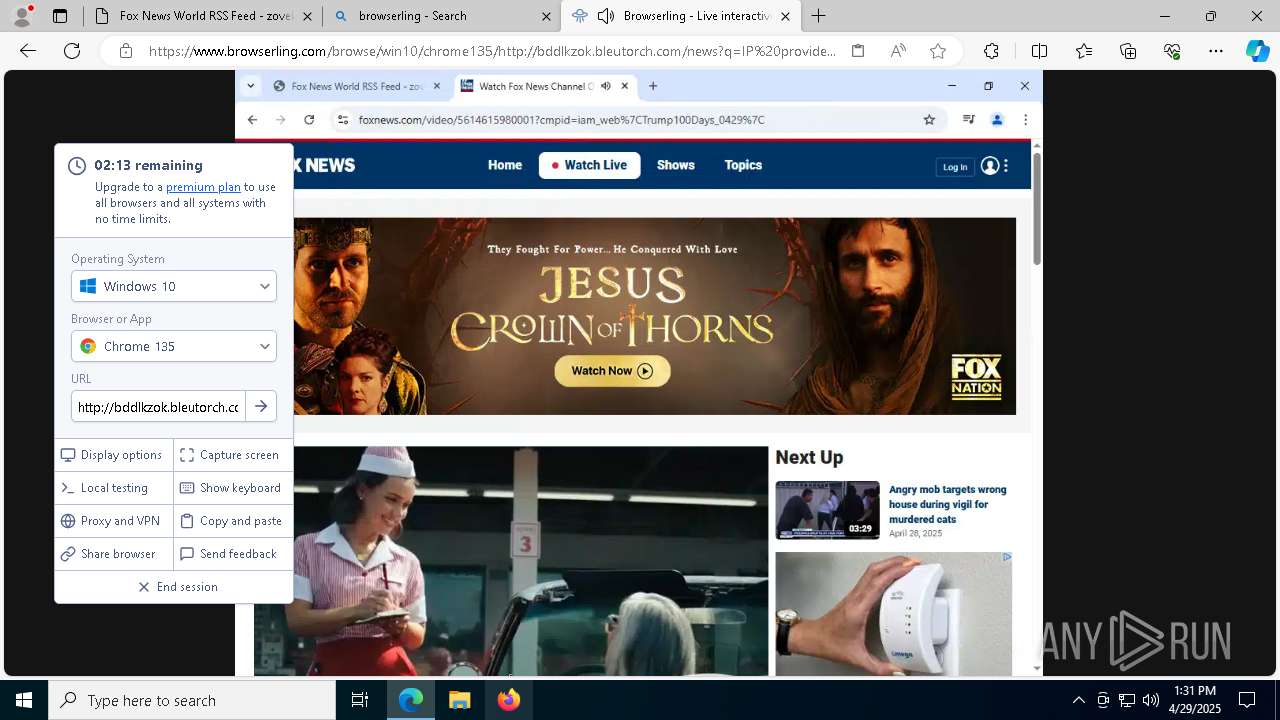Open the premium plan link

pyautogui.click(x=203, y=187)
